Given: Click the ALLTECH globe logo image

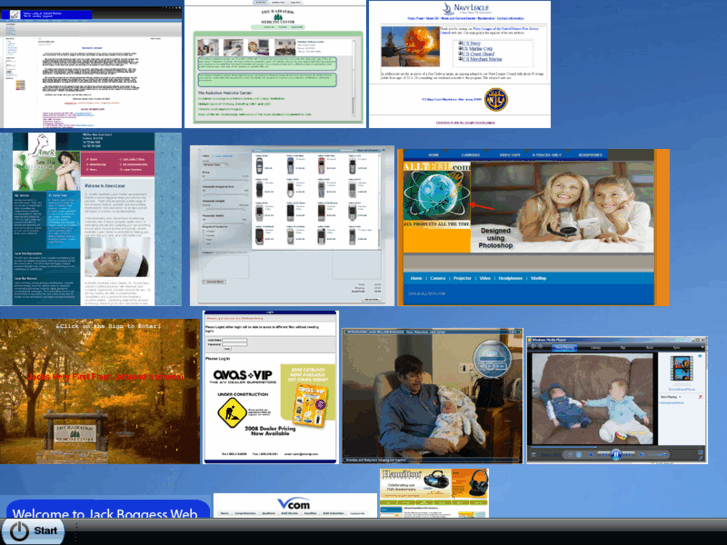Looking at the screenshot, I should (x=436, y=195).
